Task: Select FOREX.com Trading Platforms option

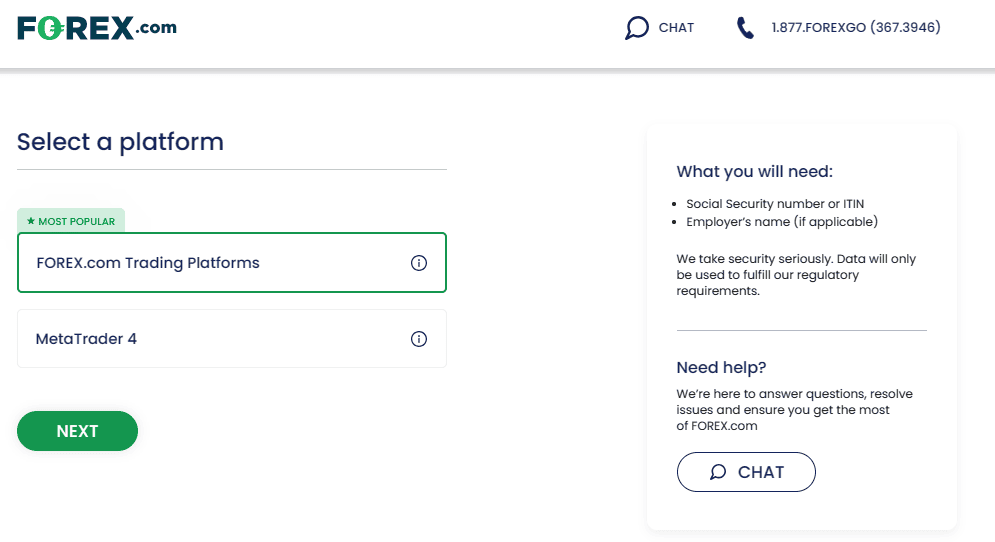Action: point(232,263)
